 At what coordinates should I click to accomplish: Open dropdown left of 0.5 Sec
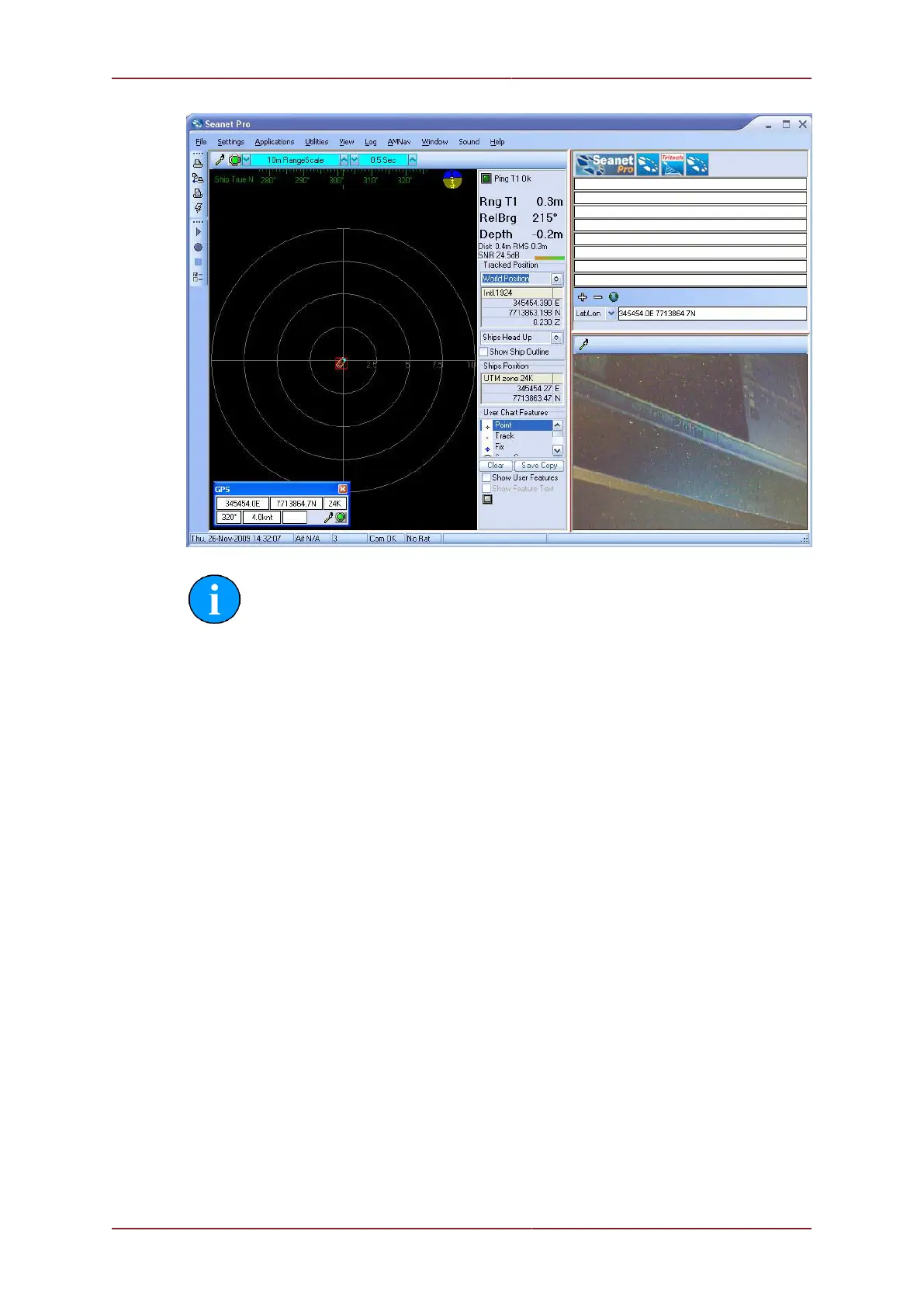(x=355, y=160)
